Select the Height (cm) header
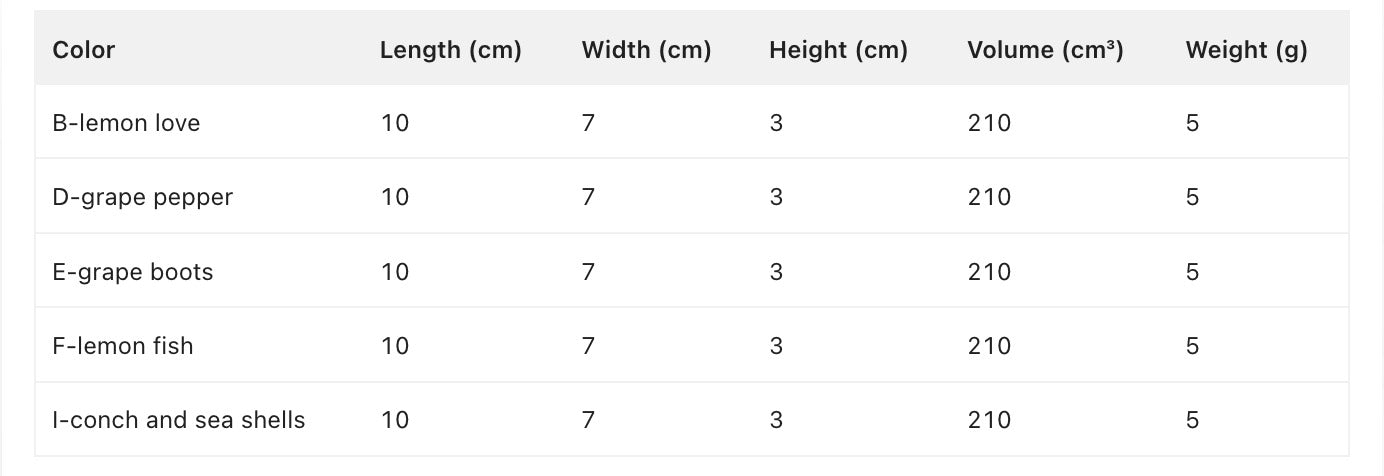This screenshot has height=476, width=1384. [x=838, y=50]
